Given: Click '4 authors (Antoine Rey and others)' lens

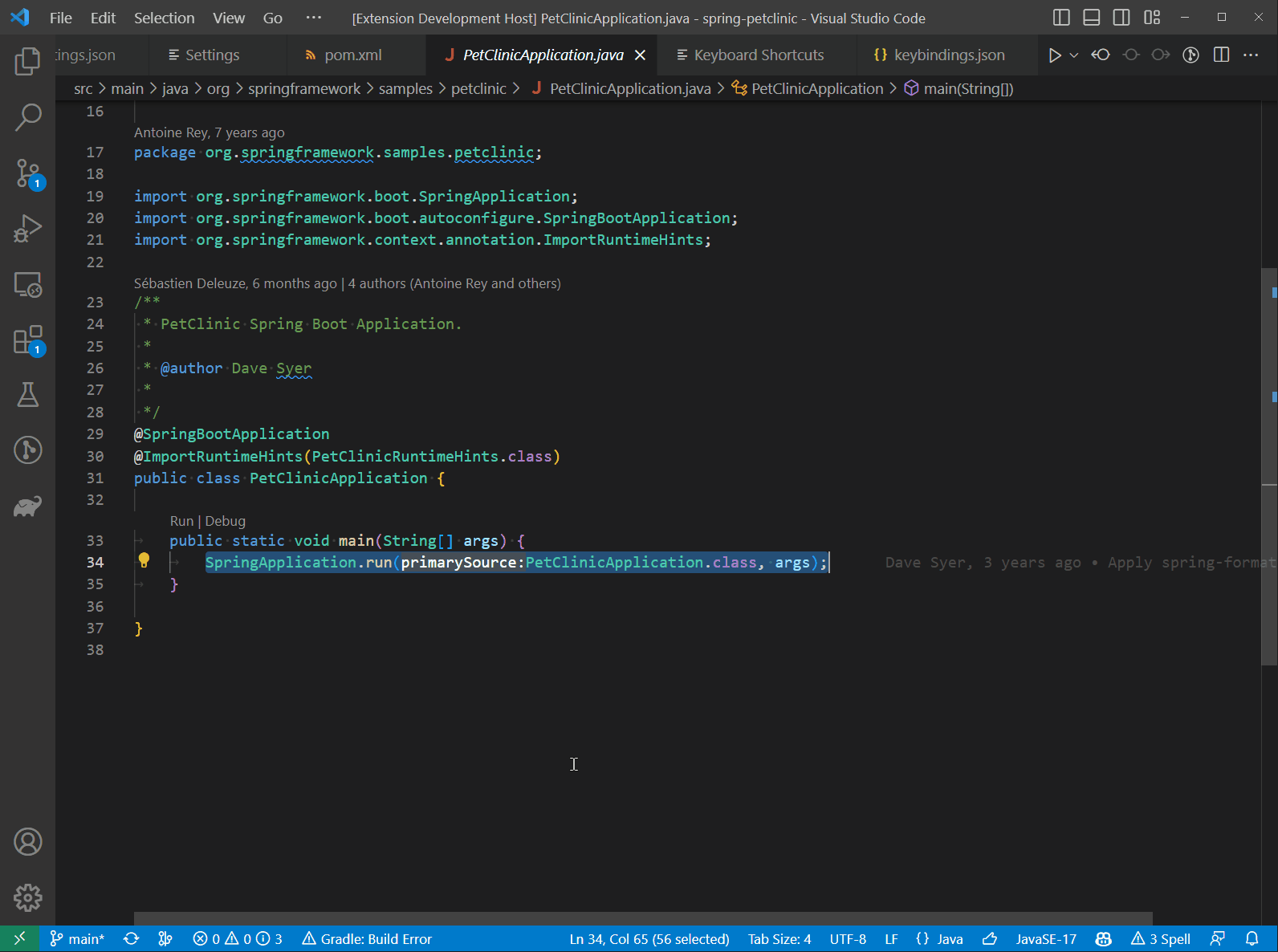Looking at the screenshot, I should point(454,283).
